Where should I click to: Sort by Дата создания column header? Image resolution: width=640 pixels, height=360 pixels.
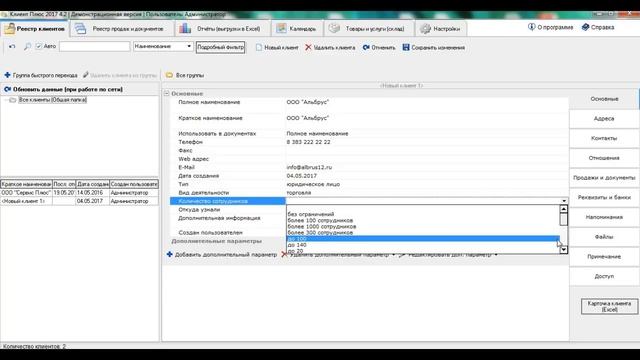(93, 184)
